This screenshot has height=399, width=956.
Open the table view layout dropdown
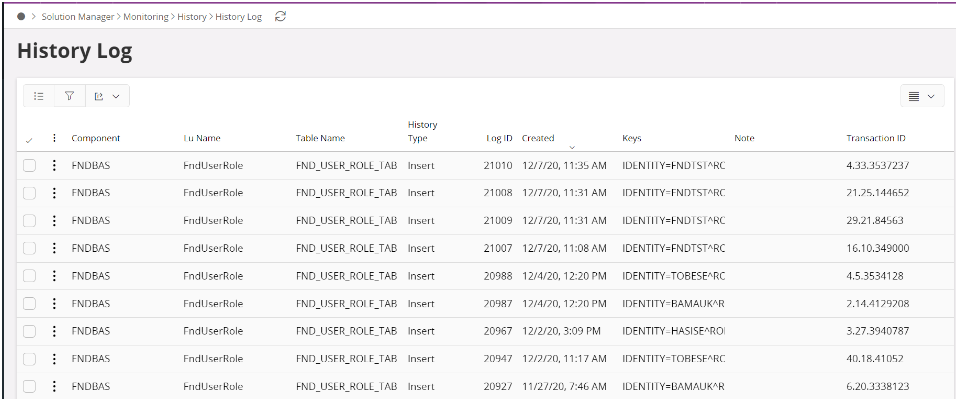coord(922,96)
